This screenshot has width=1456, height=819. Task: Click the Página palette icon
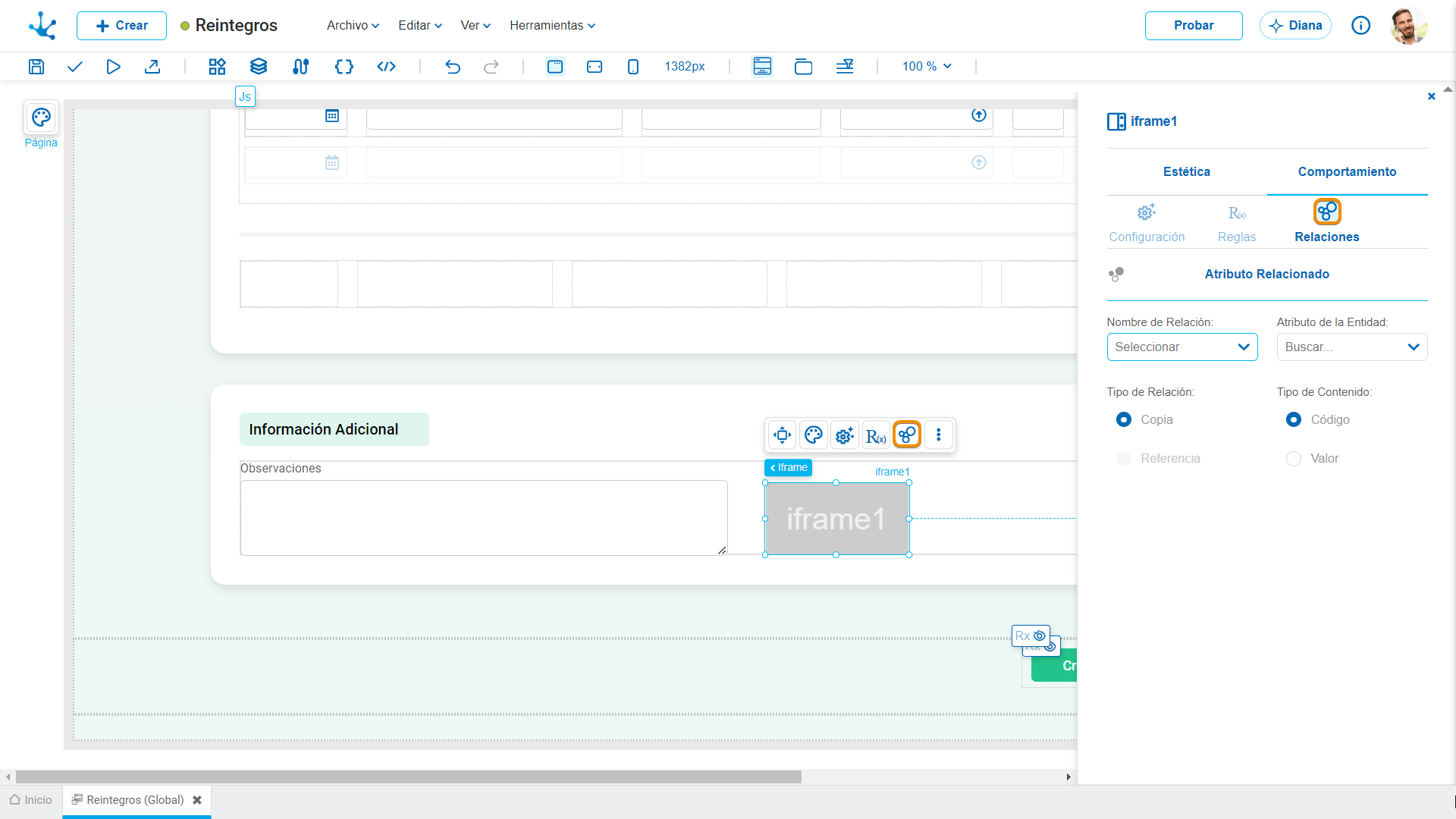point(41,118)
